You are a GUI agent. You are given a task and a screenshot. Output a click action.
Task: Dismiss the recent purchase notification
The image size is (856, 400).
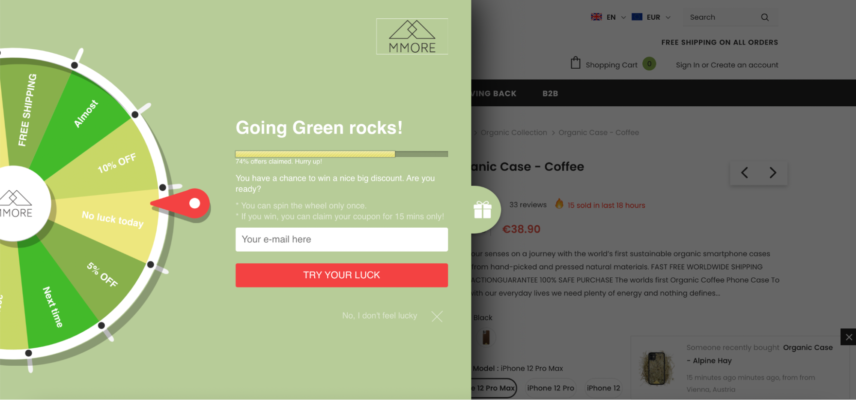click(x=848, y=337)
